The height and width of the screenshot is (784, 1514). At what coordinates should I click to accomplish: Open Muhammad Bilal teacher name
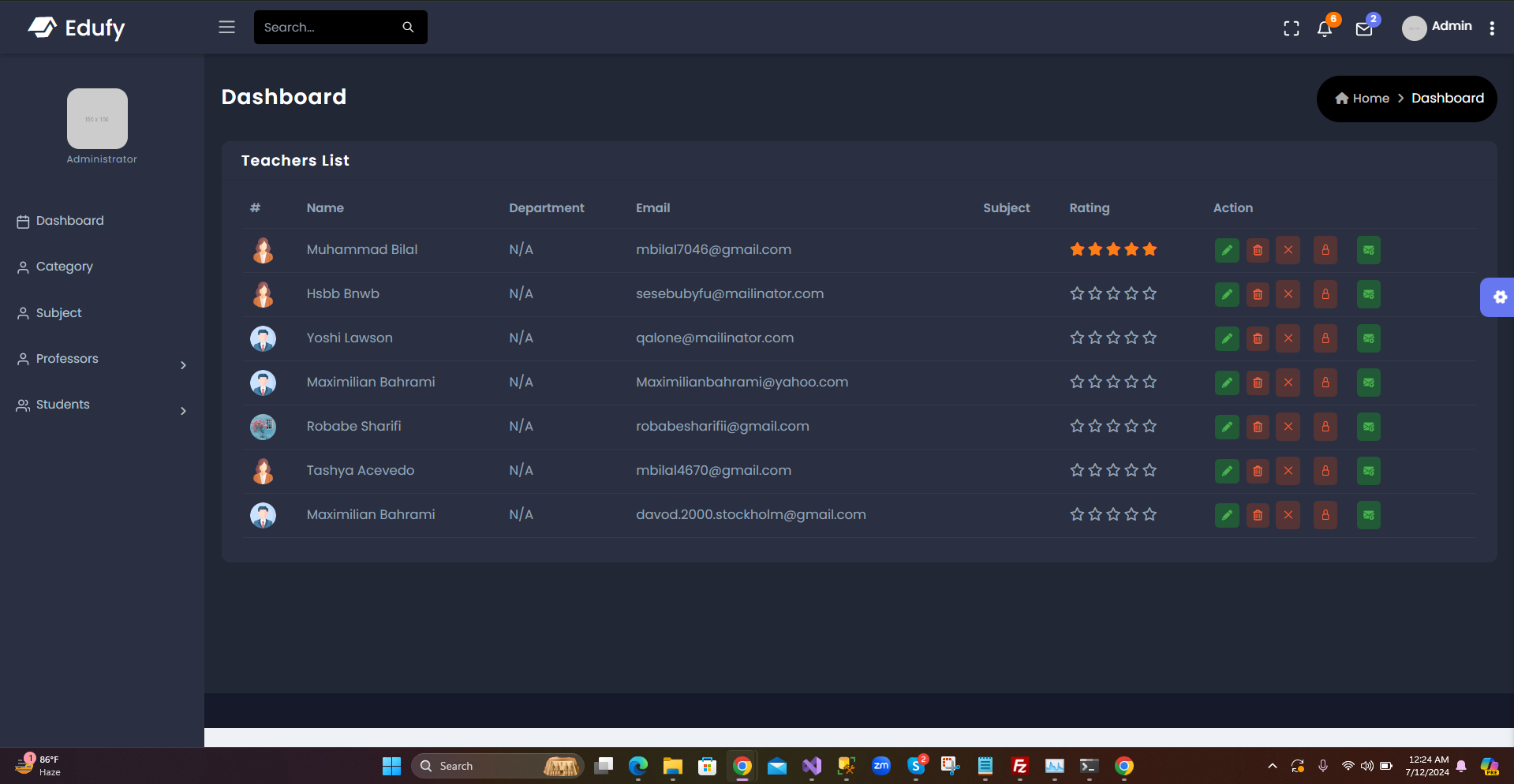[362, 249]
